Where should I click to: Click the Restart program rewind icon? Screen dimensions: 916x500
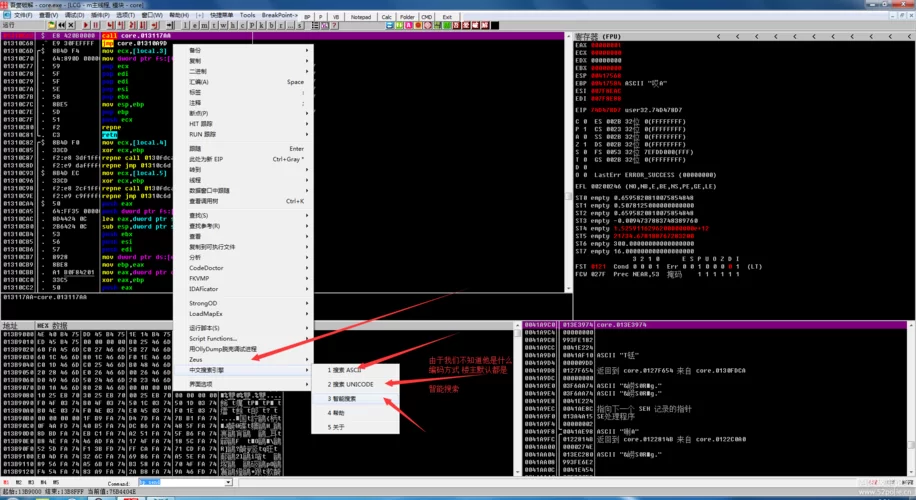(61, 25)
